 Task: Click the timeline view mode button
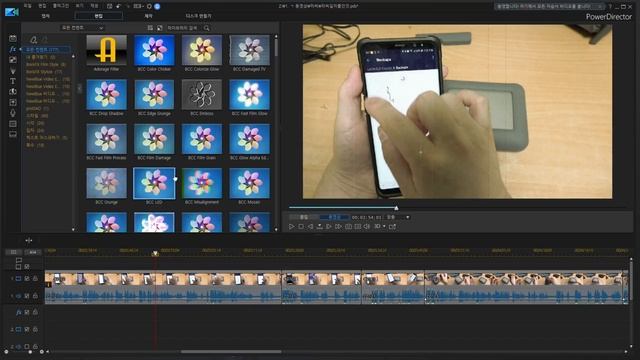click(x=13, y=252)
